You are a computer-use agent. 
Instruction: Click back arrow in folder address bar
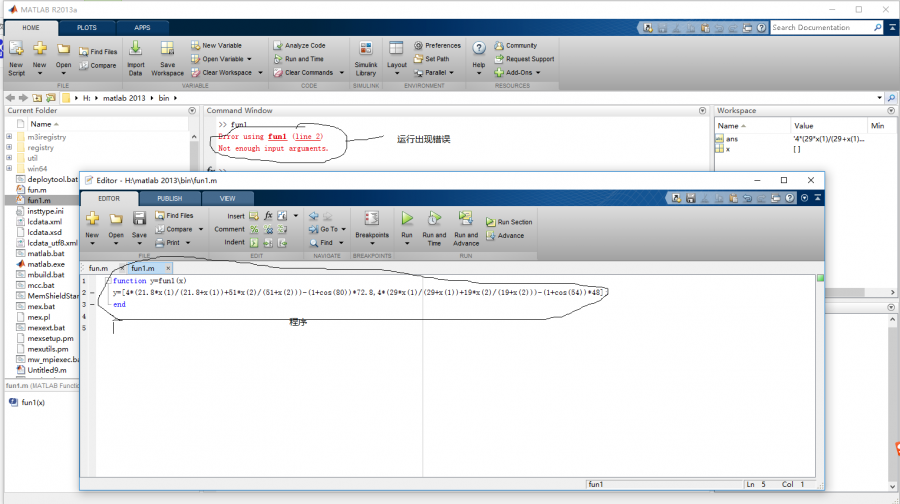(x=10, y=98)
